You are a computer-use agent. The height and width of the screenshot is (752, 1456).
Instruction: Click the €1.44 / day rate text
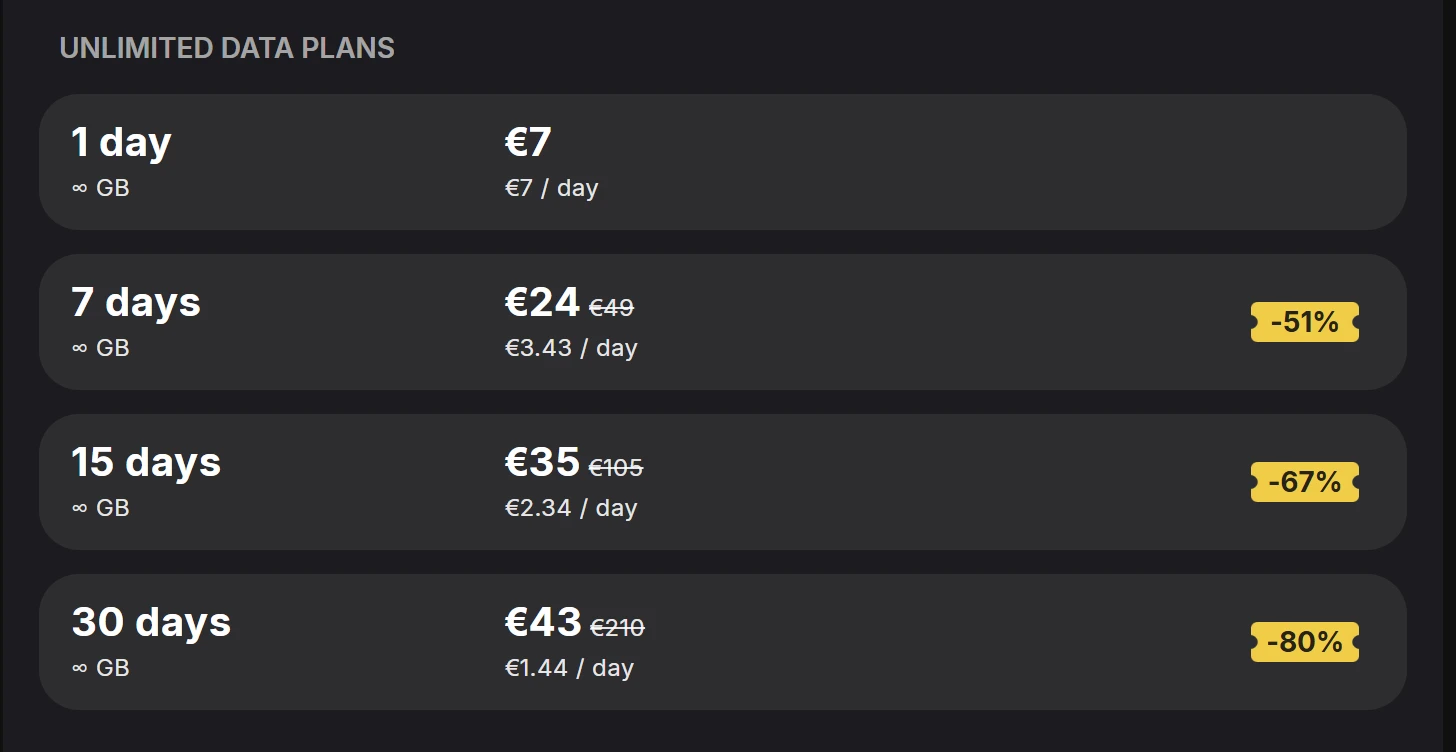569,668
